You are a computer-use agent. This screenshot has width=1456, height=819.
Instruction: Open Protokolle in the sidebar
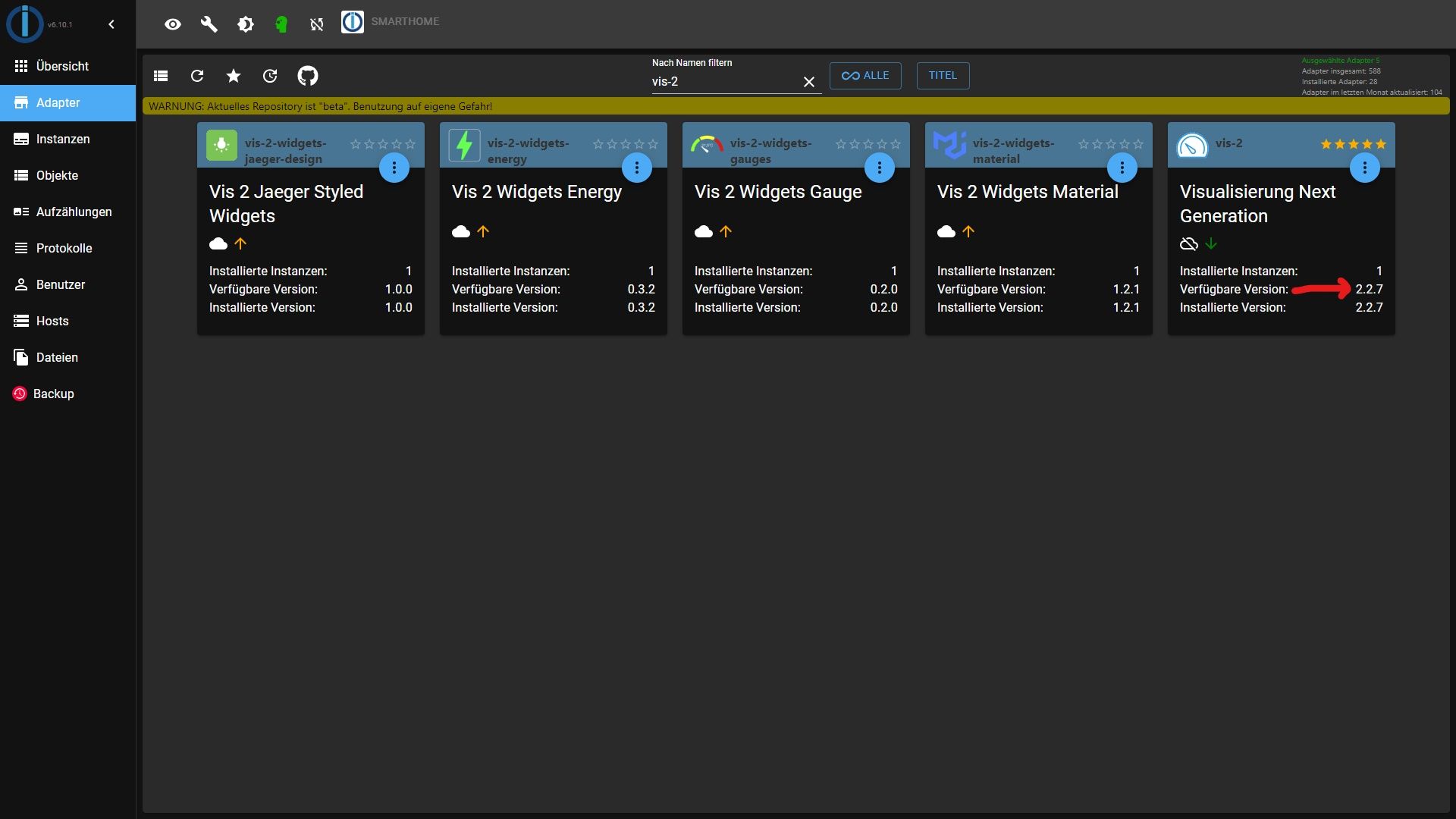point(68,248)
